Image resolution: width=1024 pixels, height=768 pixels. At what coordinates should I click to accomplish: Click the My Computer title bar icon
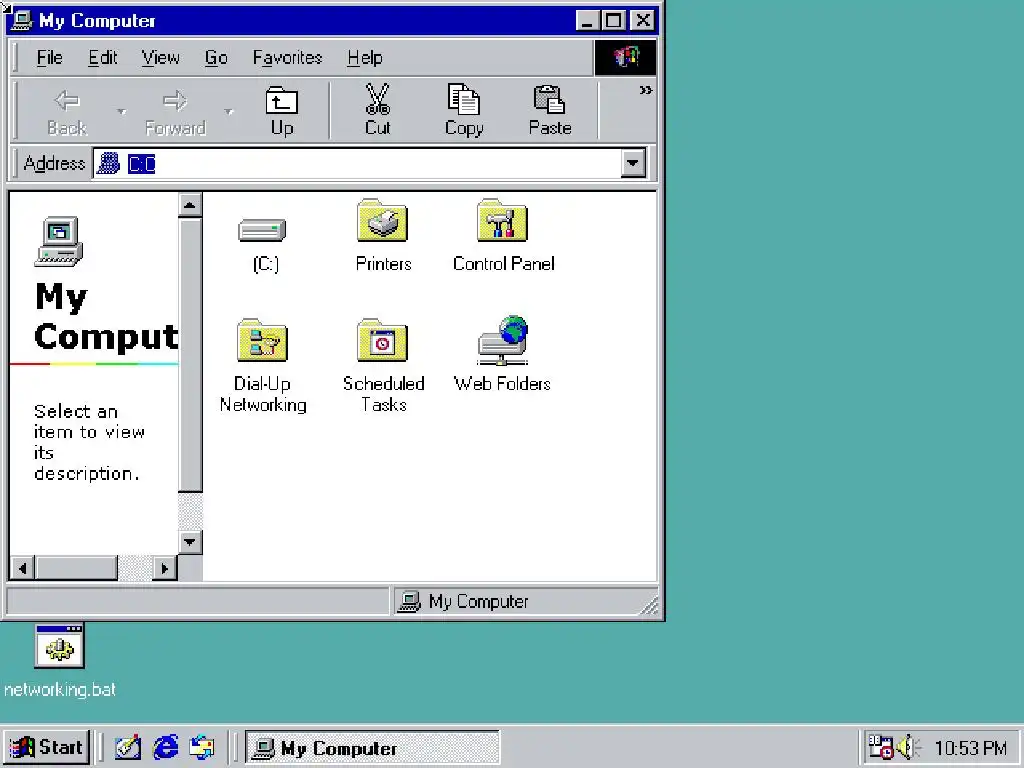21,20
